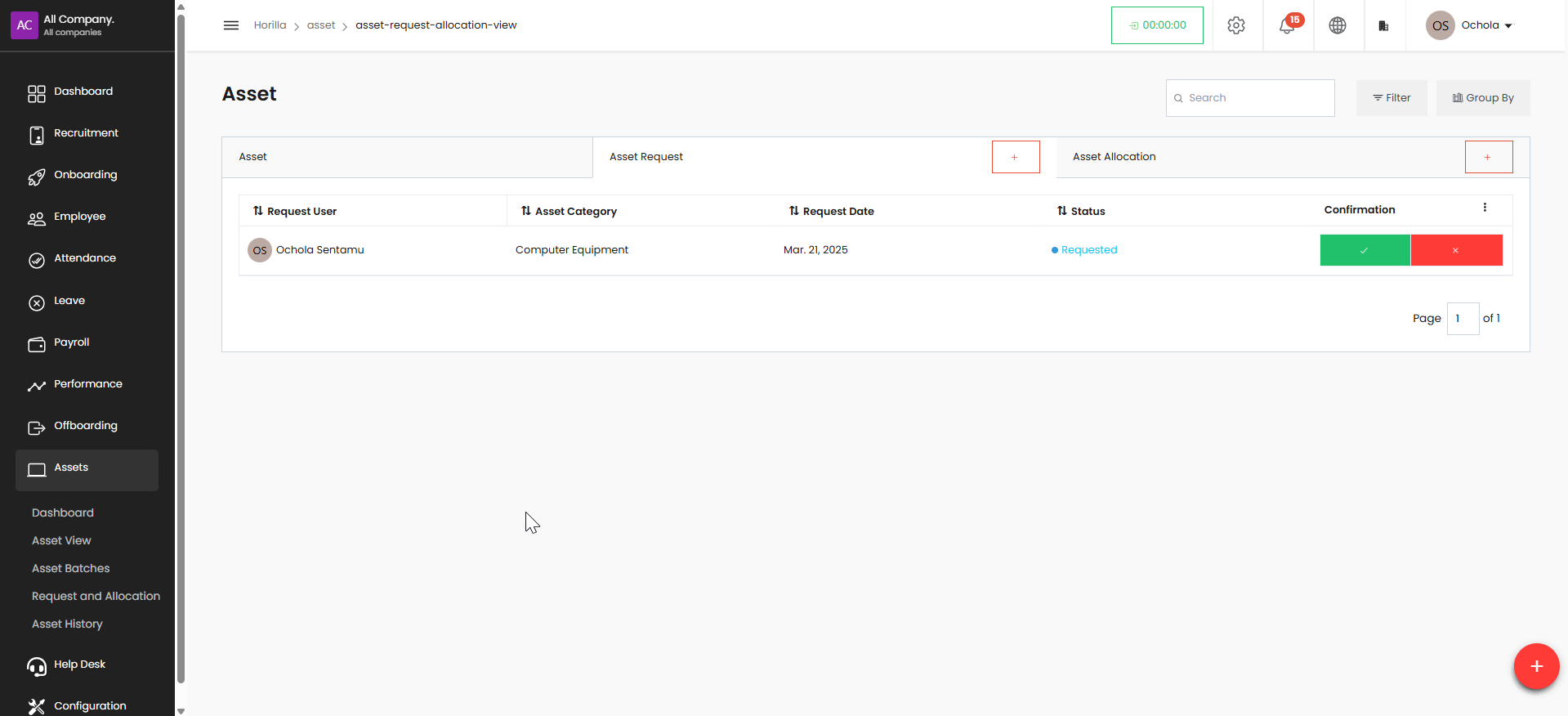The height and width of the screenshot is (716, 1568).
Task: Open Asset Batches submenu item
Action: 70,569
